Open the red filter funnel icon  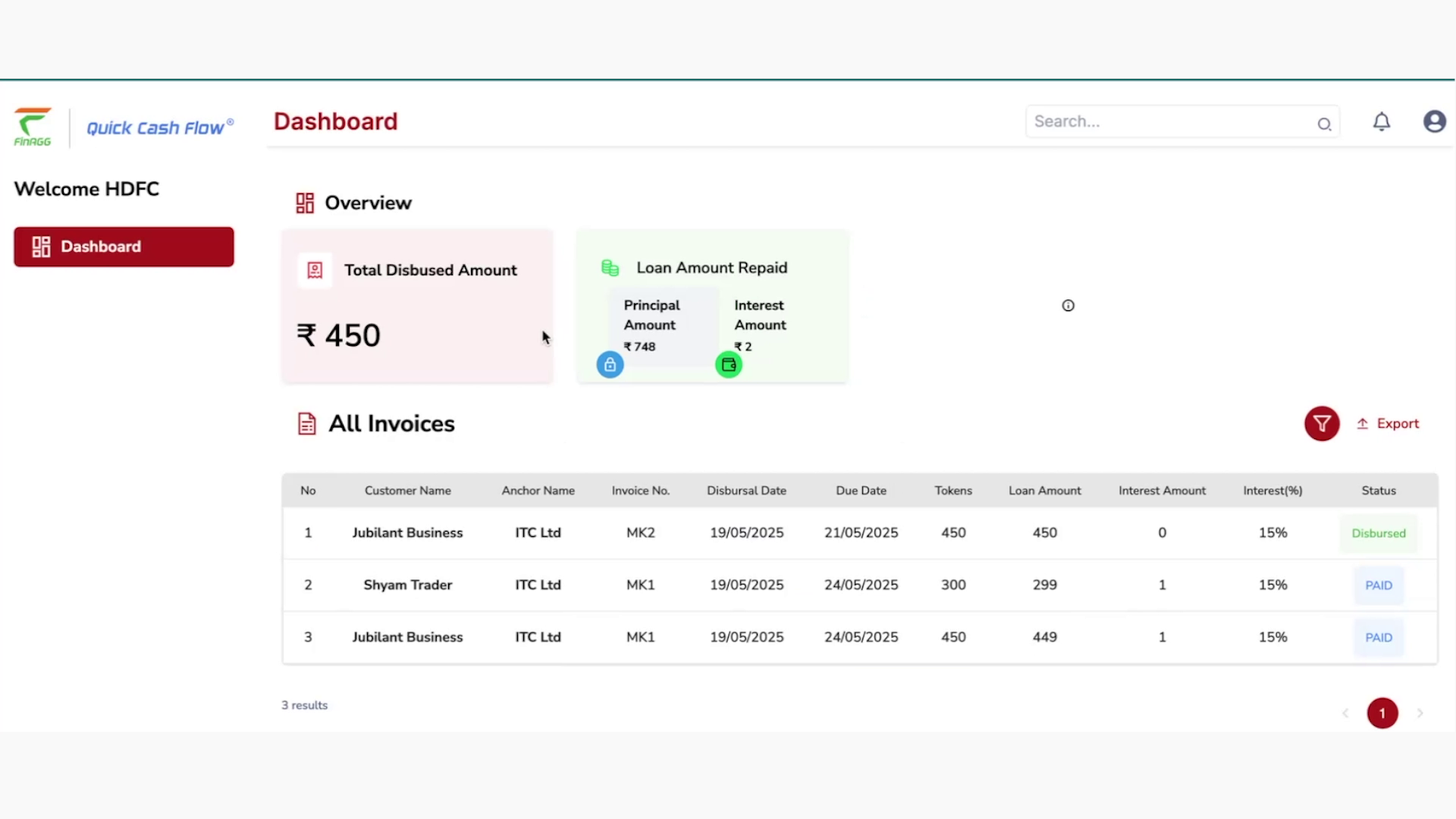tap(1322, 423)
